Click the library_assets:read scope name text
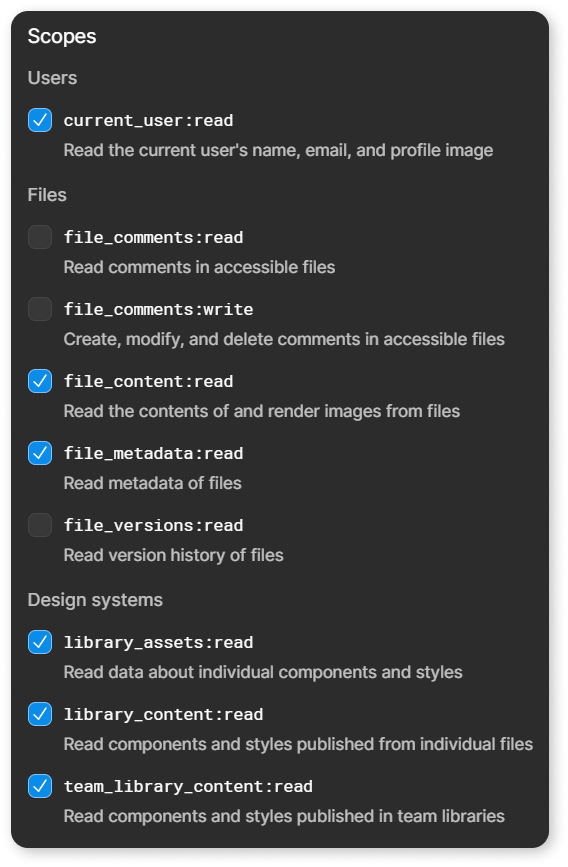 click(158, 643)
